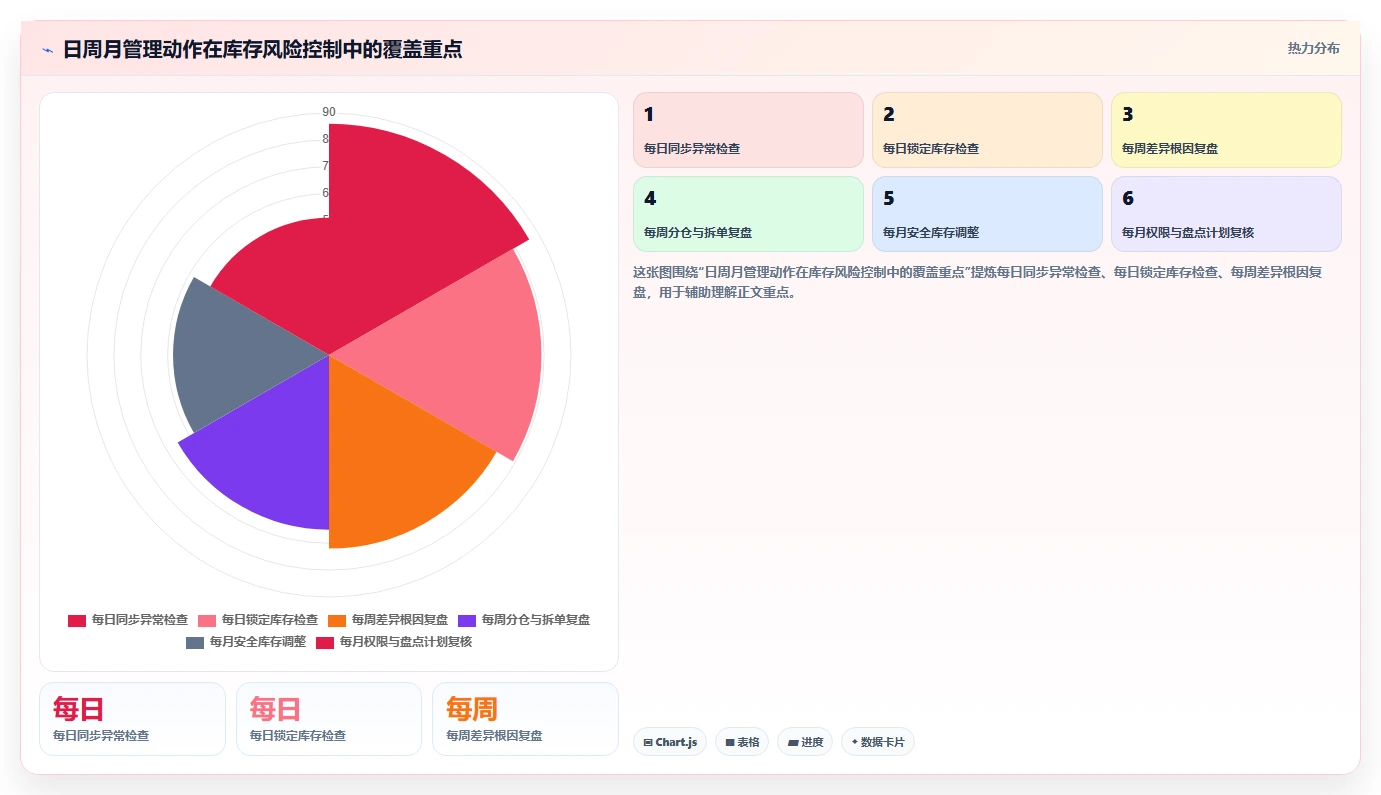Toggle legend entry 每周分仓与拆单复盘

(x=524, y=620)
